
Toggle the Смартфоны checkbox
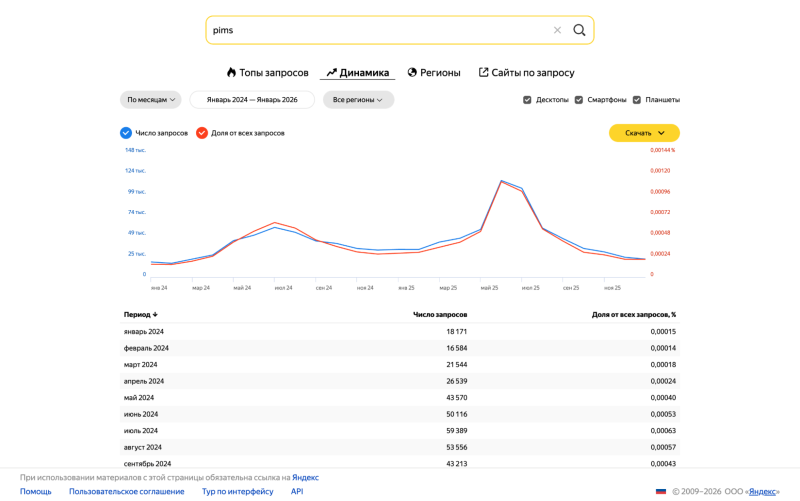point(579,99)
